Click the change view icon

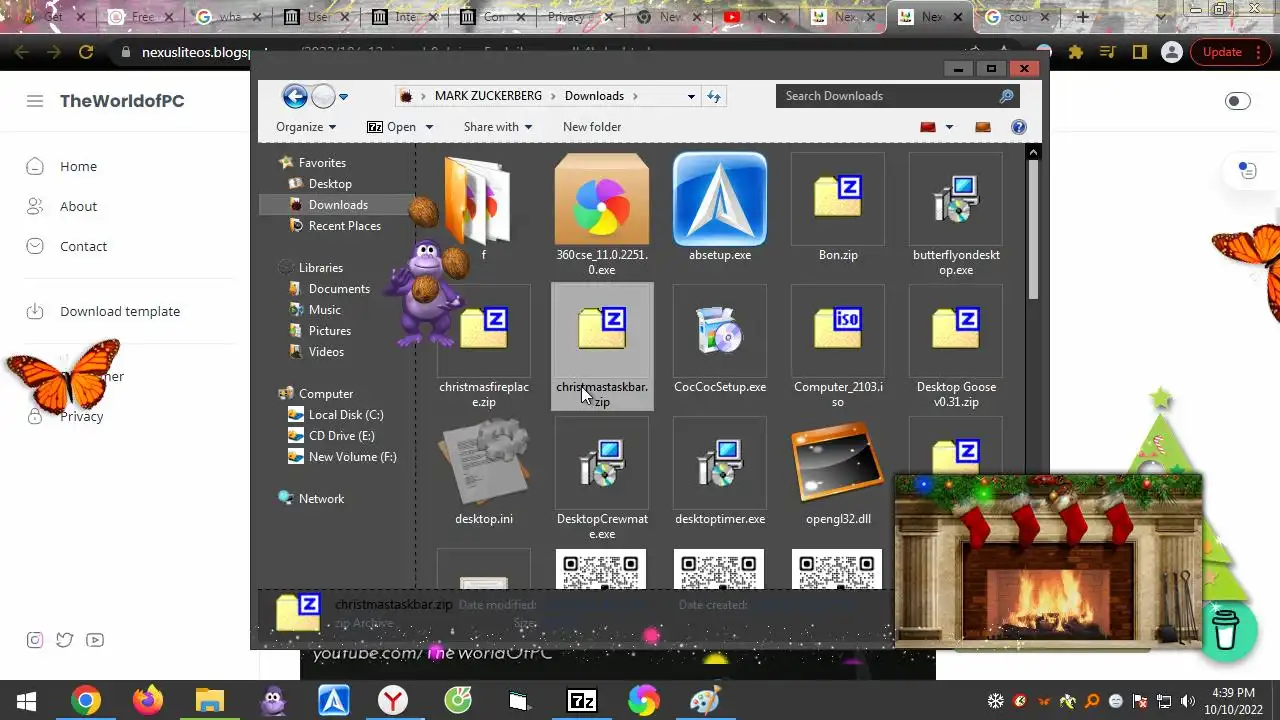[927, 127]
